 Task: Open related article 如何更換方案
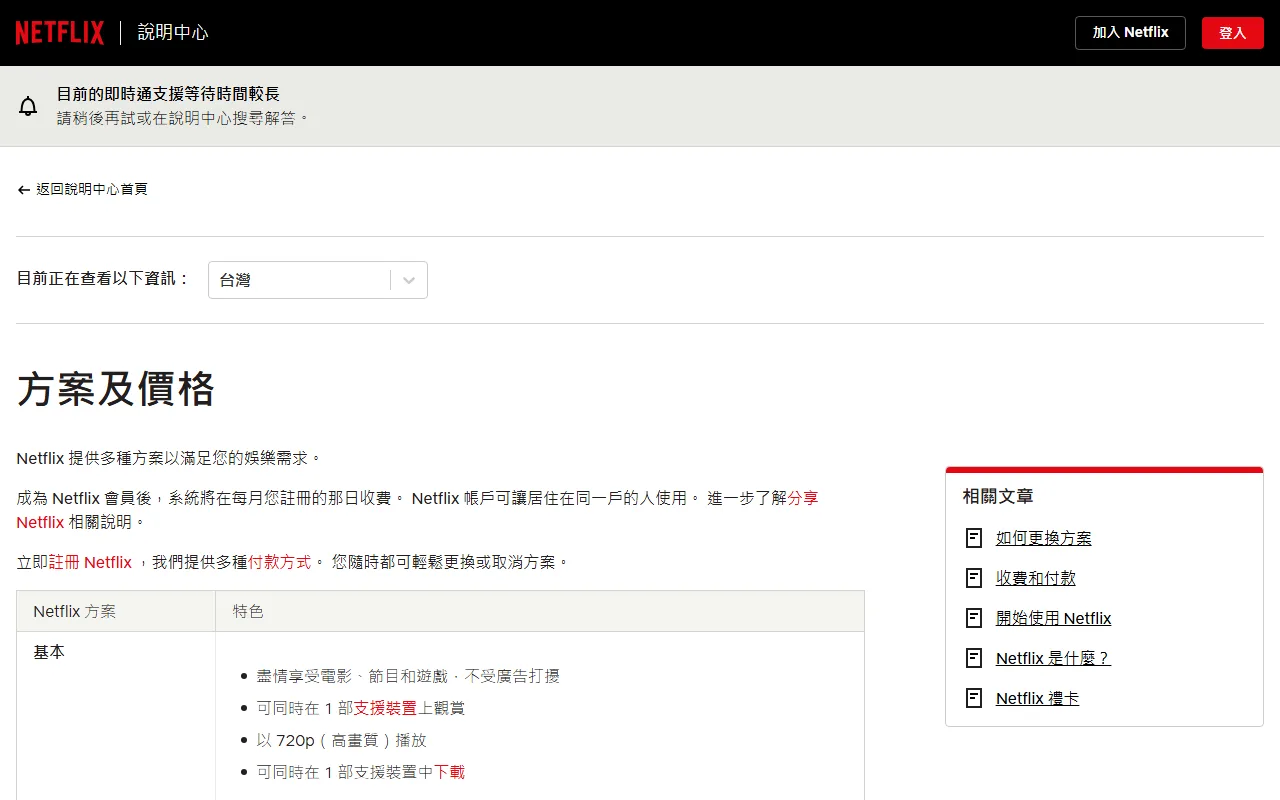tap(1044, 538)
